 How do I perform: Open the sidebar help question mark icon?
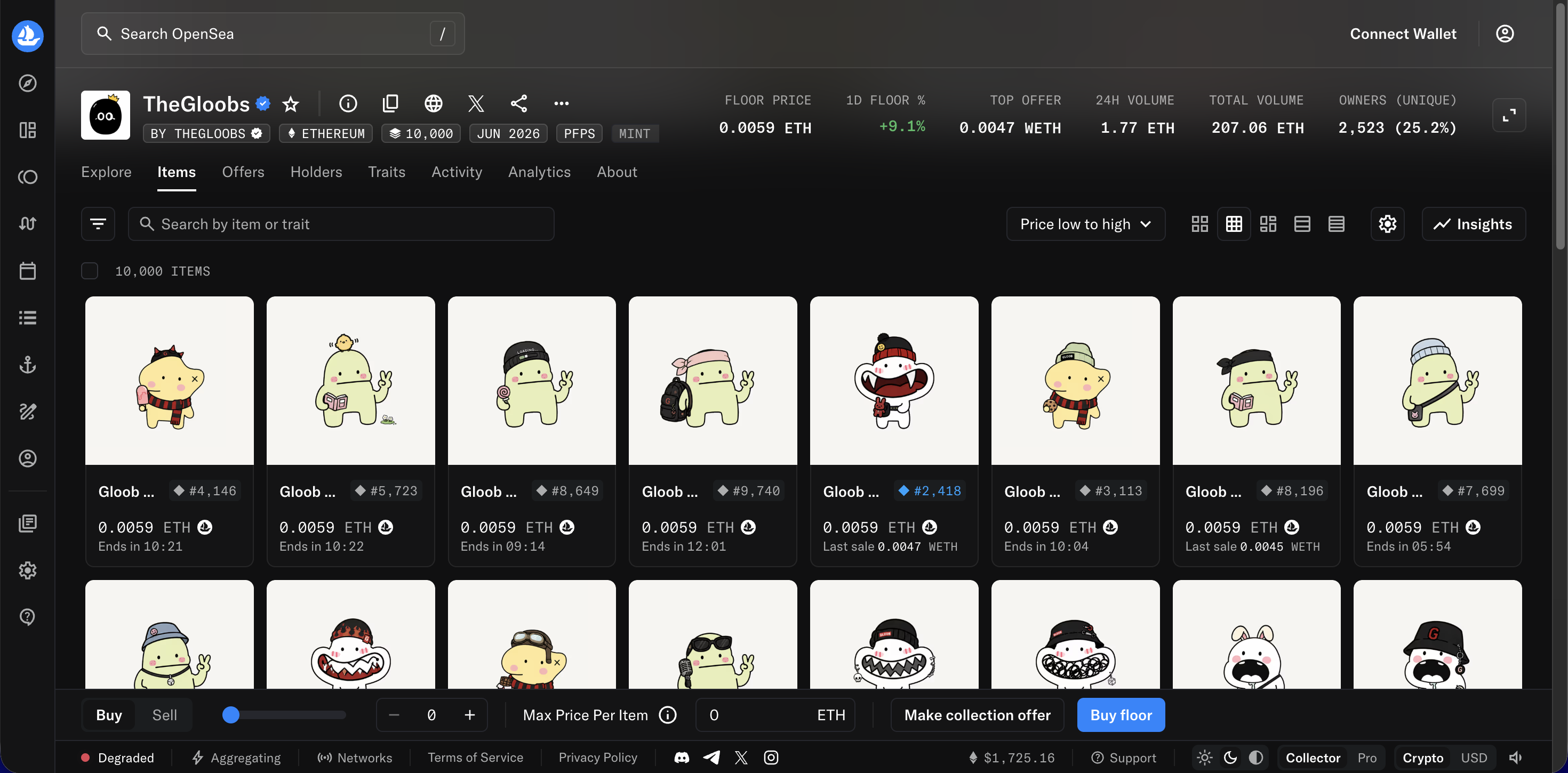coord(27,617)
